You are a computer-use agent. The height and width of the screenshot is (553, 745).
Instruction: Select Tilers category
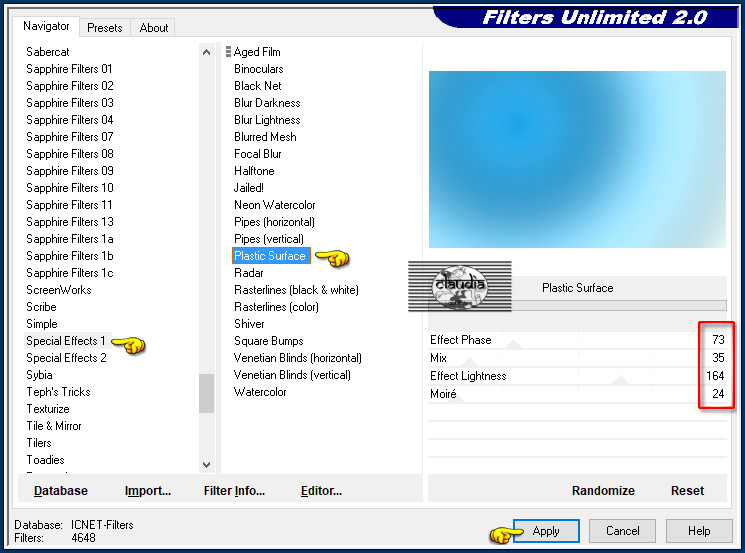pos(38,443)
